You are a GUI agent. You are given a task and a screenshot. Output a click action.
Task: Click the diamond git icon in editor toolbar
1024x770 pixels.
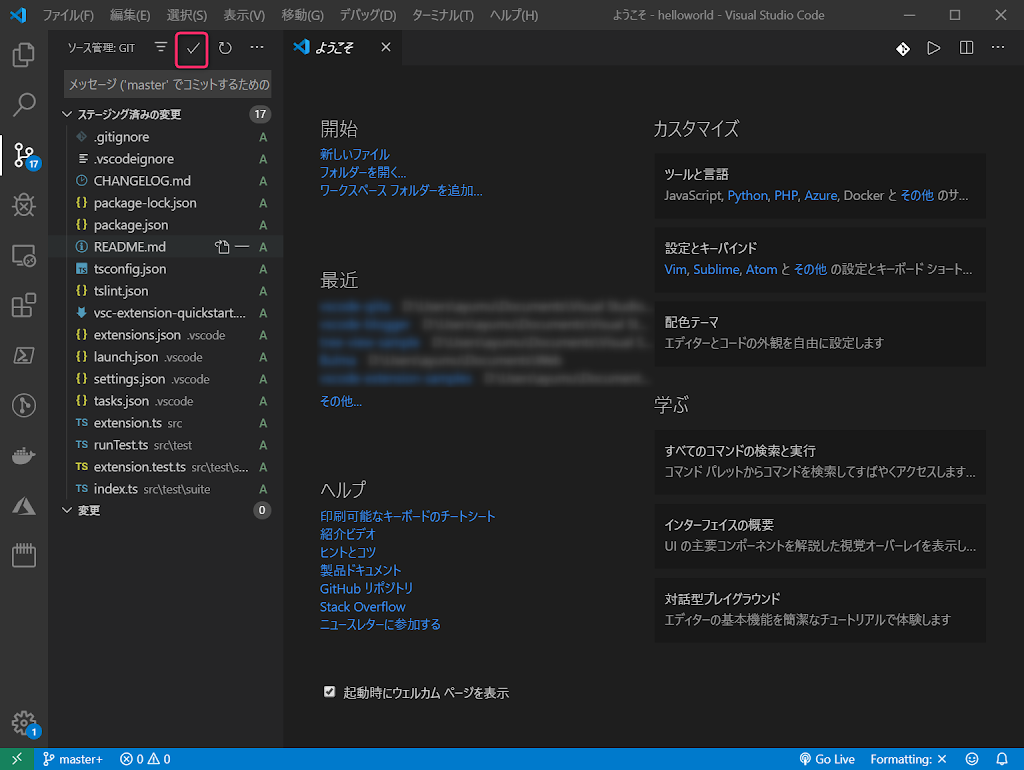click(x=903, y=48)
